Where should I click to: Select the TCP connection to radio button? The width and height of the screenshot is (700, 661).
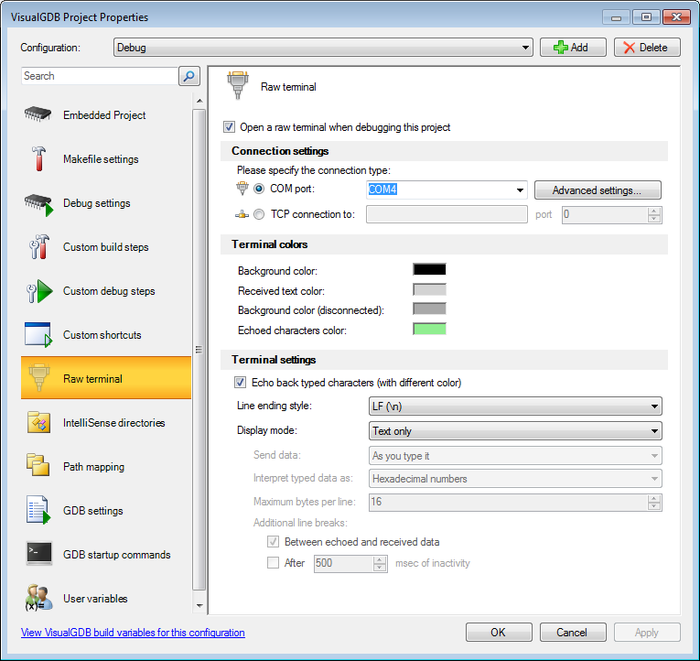259,215
